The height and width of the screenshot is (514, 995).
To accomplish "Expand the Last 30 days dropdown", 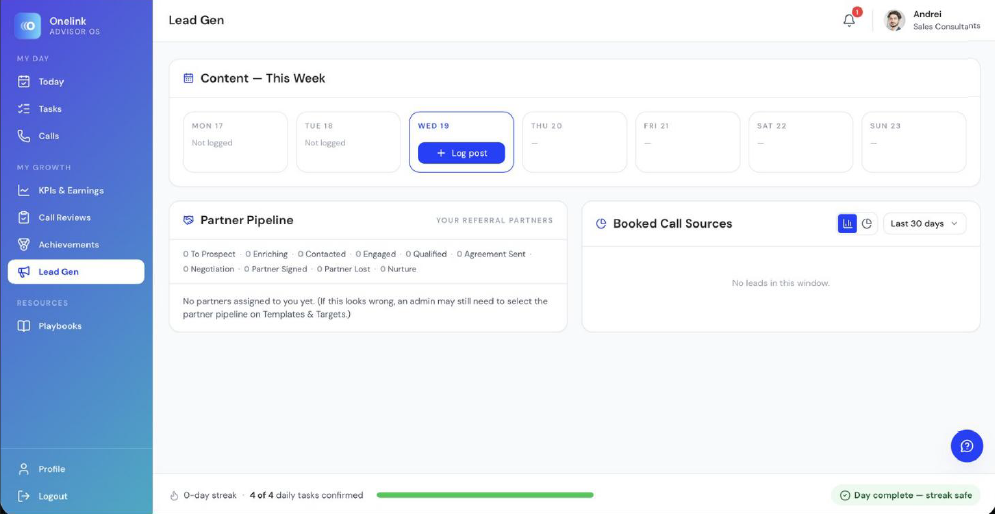I will [925, 223].
